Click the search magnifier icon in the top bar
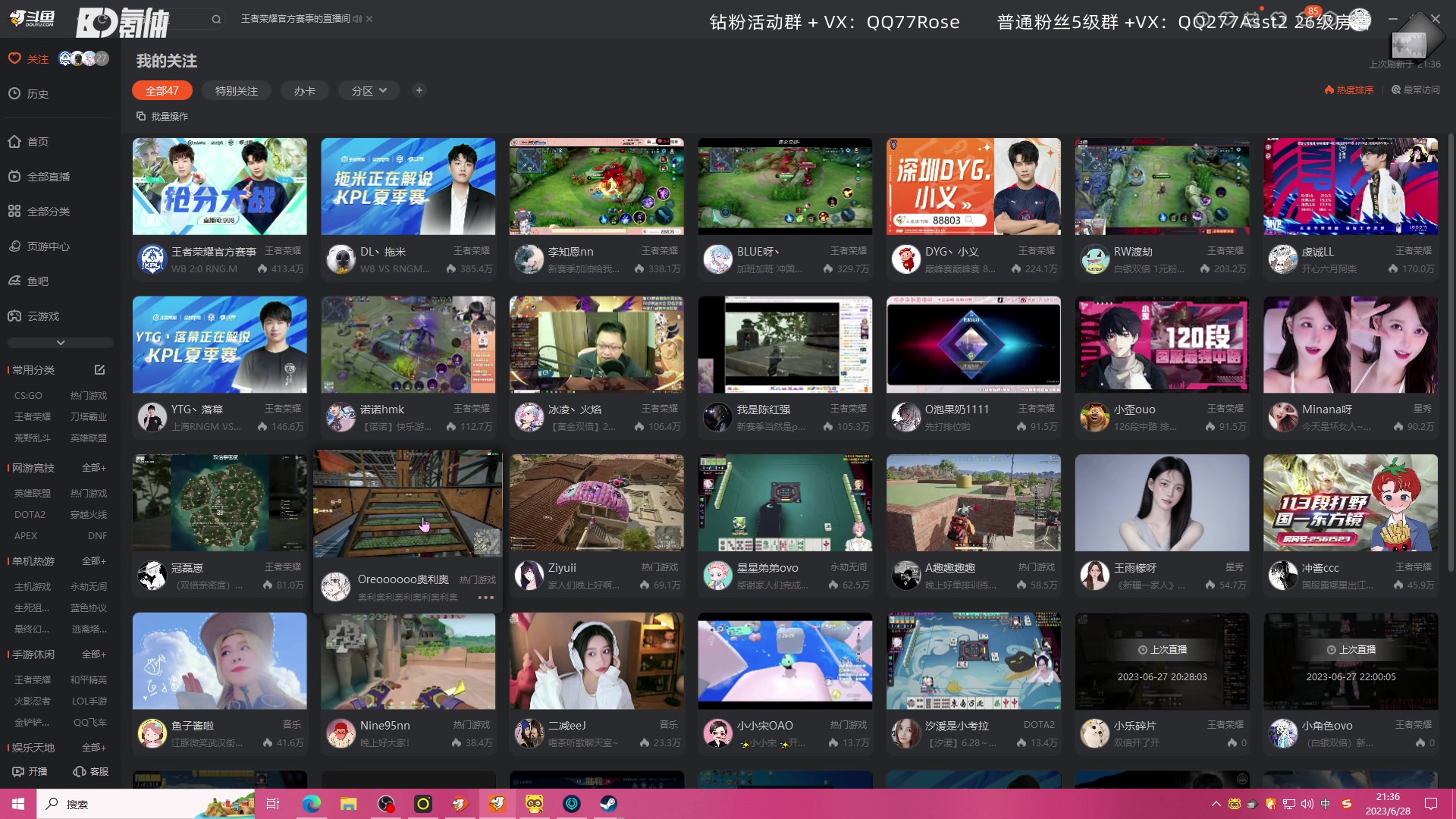1456x819 pixels. pos(216,19)
